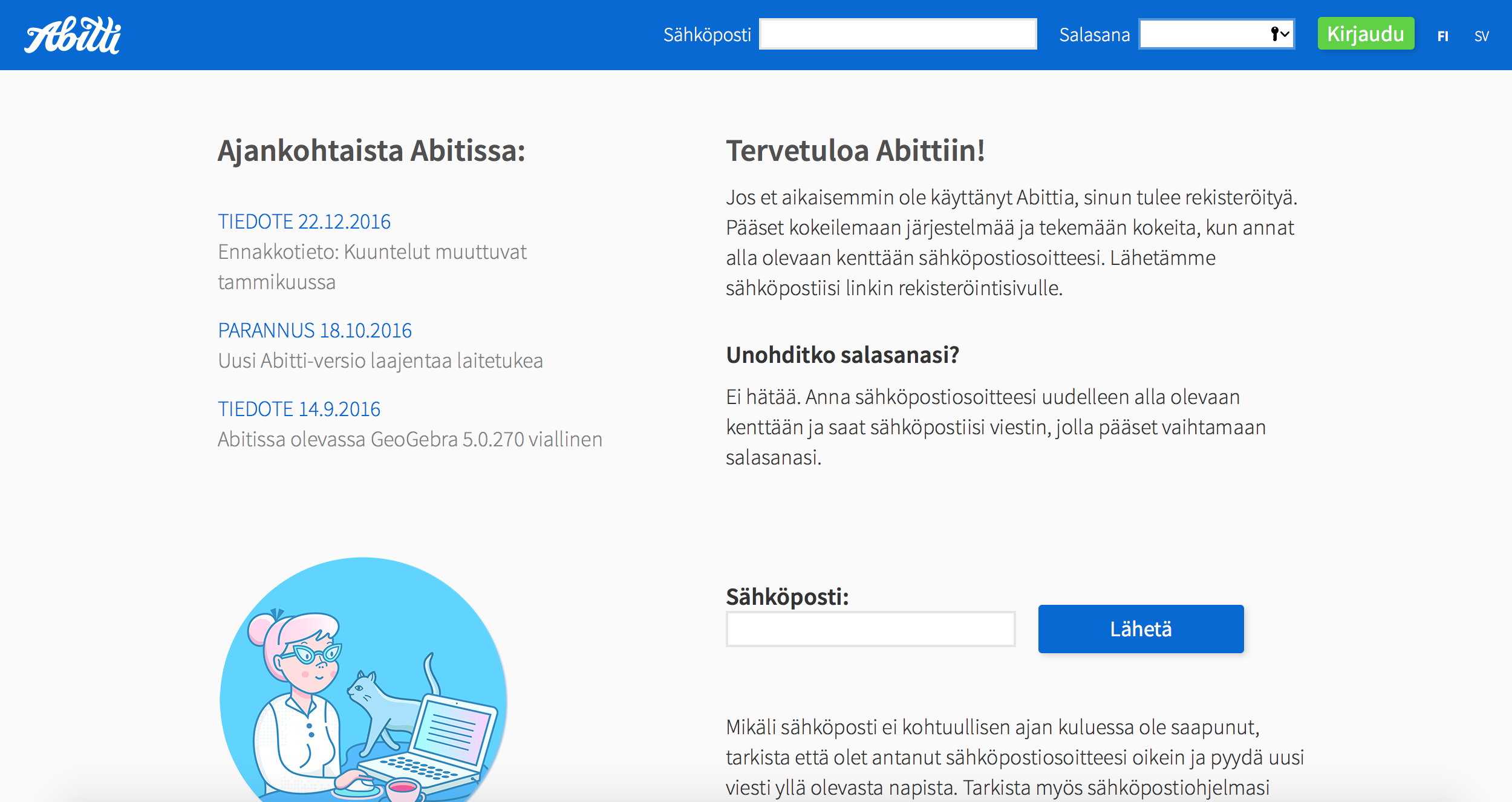Switch language to FI
Viewport: 1512px width, 802px height.
[1443, 36]
